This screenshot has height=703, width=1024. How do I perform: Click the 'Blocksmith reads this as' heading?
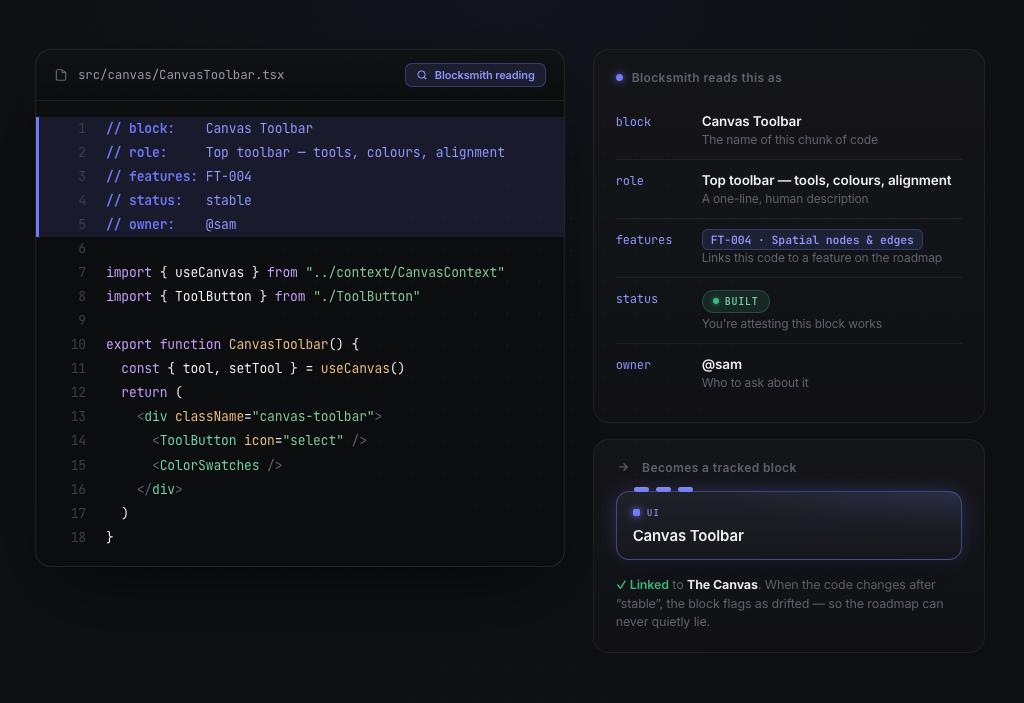click(706, 78)
